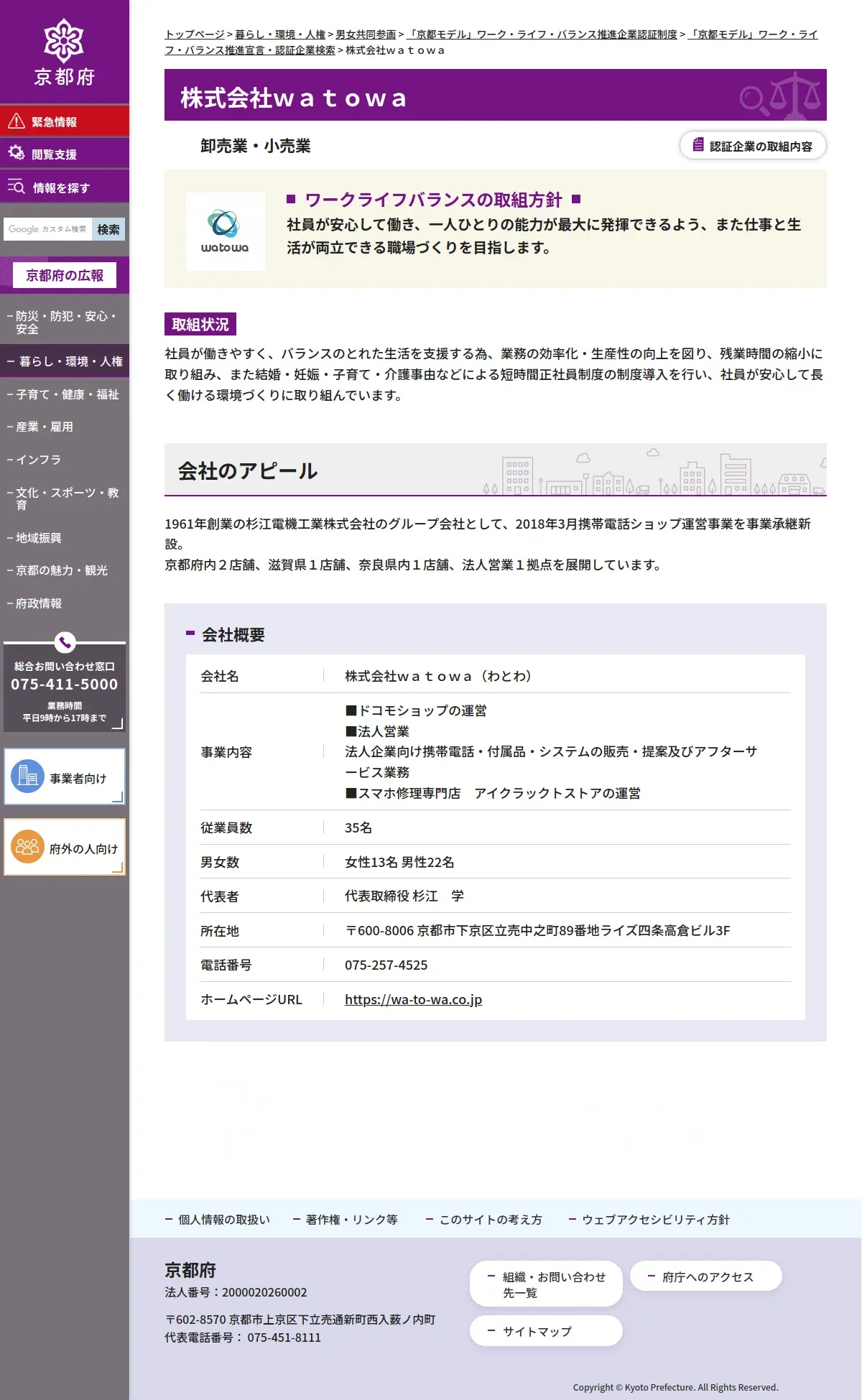The width and height of the screenshot is (862, 1400).
Task: Open 子育て・健康・福祉 menu item
Action: point(65,394)
